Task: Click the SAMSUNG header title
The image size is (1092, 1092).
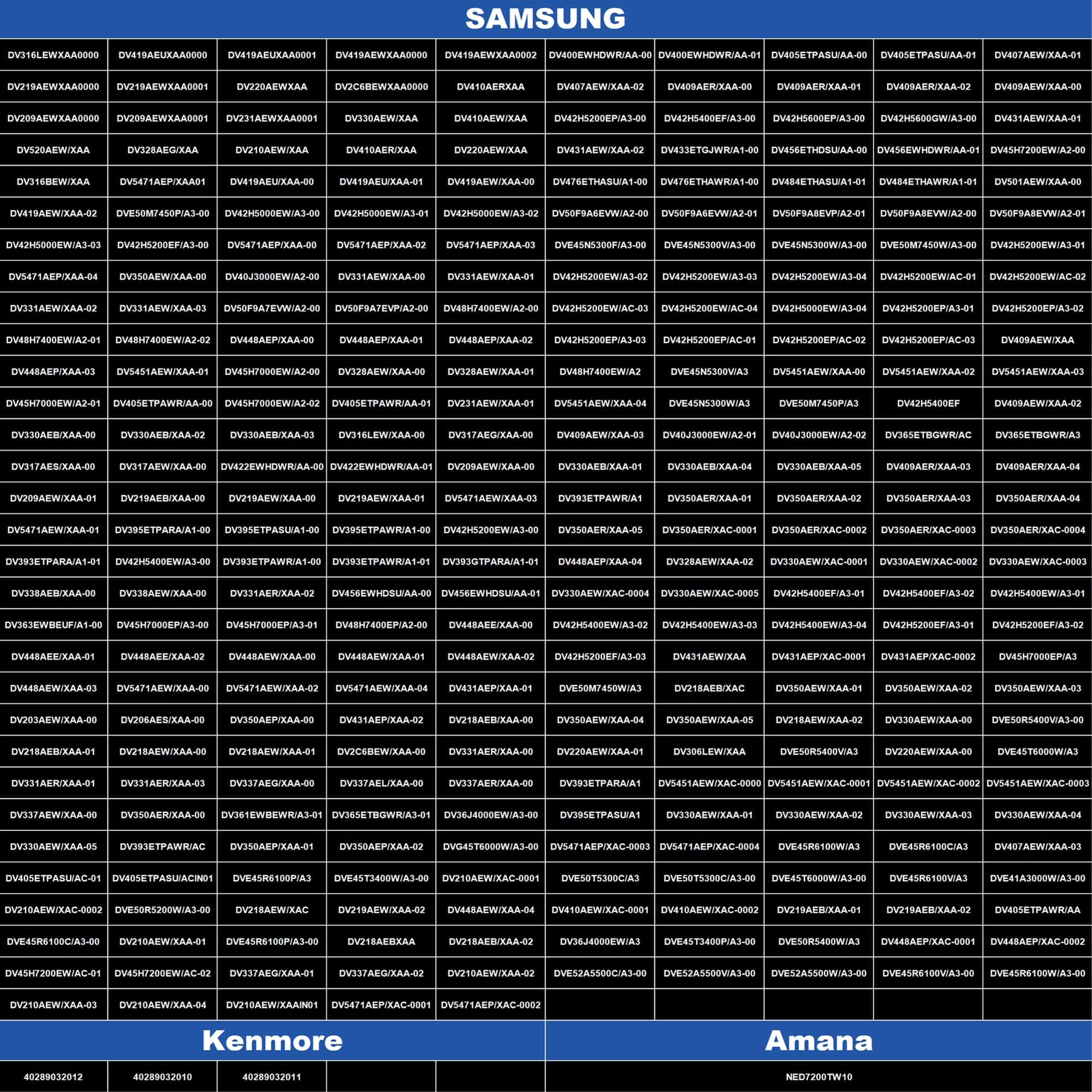Action: (x=545, y=19)
